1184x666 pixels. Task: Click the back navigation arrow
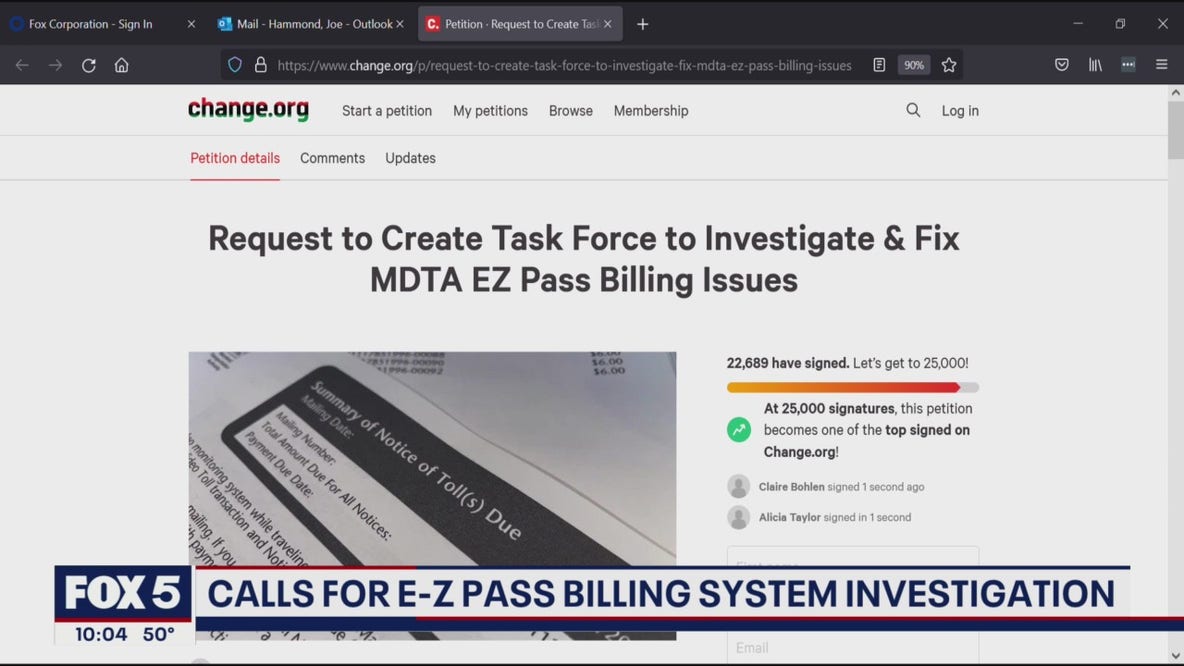[22, 66]
